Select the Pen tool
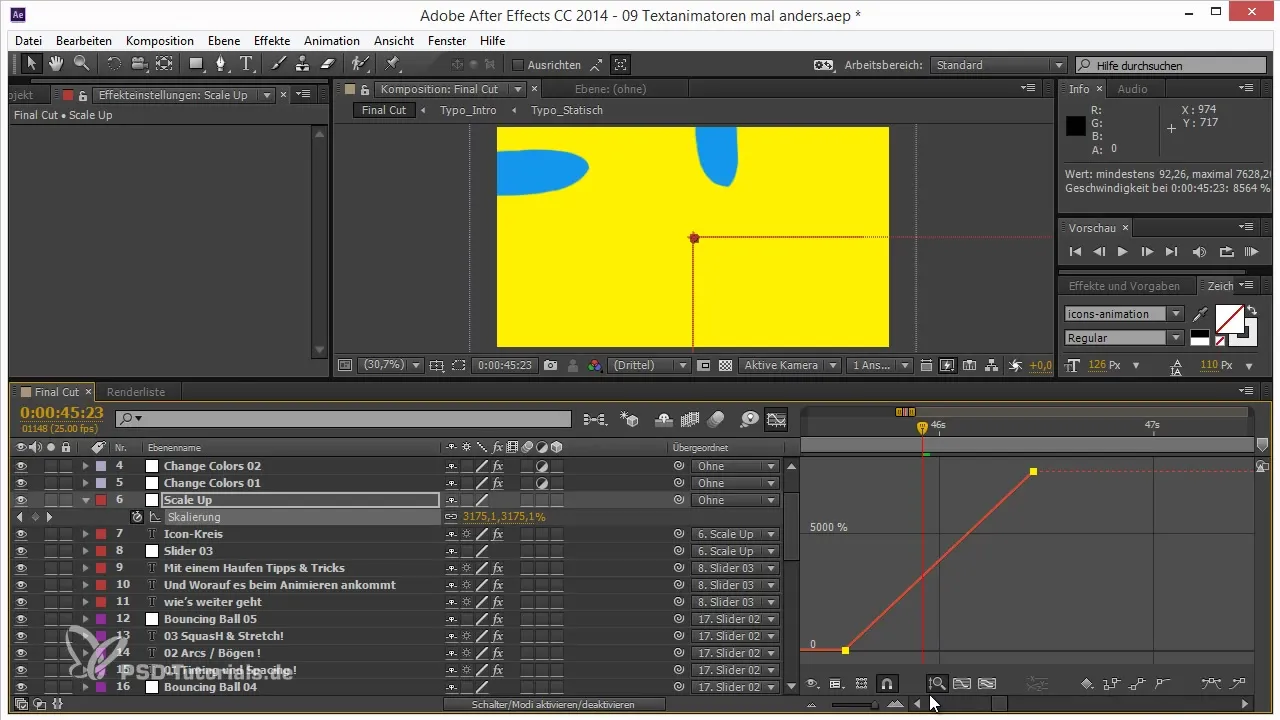 222,64
